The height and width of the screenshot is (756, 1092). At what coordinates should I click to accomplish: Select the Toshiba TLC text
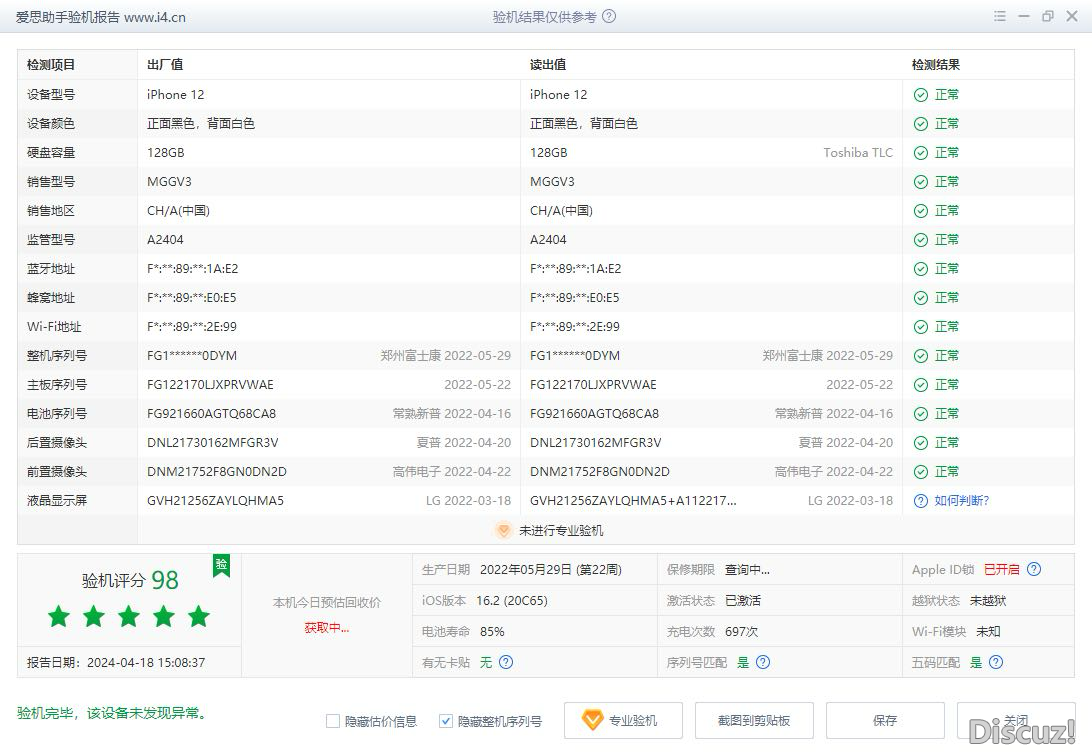(x=858, y=152)
